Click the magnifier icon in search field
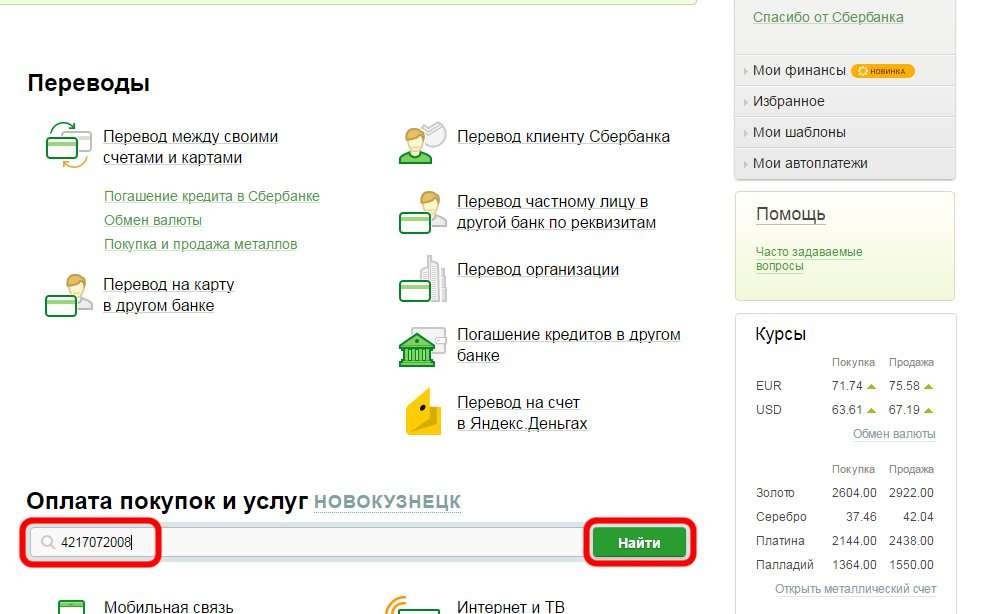Screen dimensions: 983x614 [x=48, y=542]
